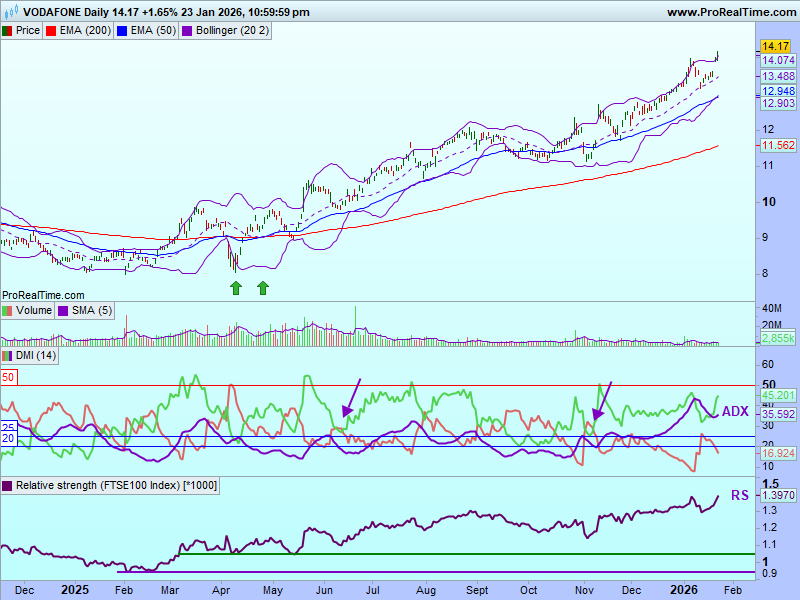Click the first green up arrow under April low

pyautogui.click(x=235, y=288)
